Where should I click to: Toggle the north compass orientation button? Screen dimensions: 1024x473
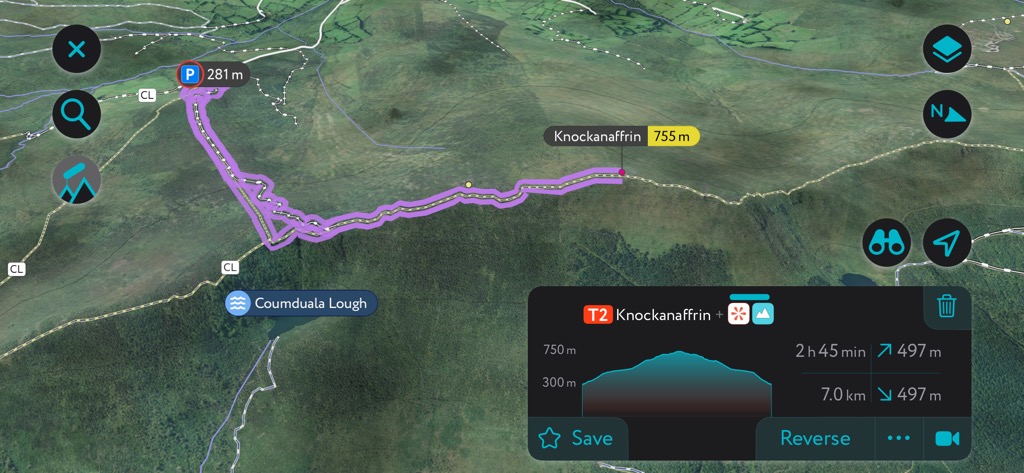point(947,114)
